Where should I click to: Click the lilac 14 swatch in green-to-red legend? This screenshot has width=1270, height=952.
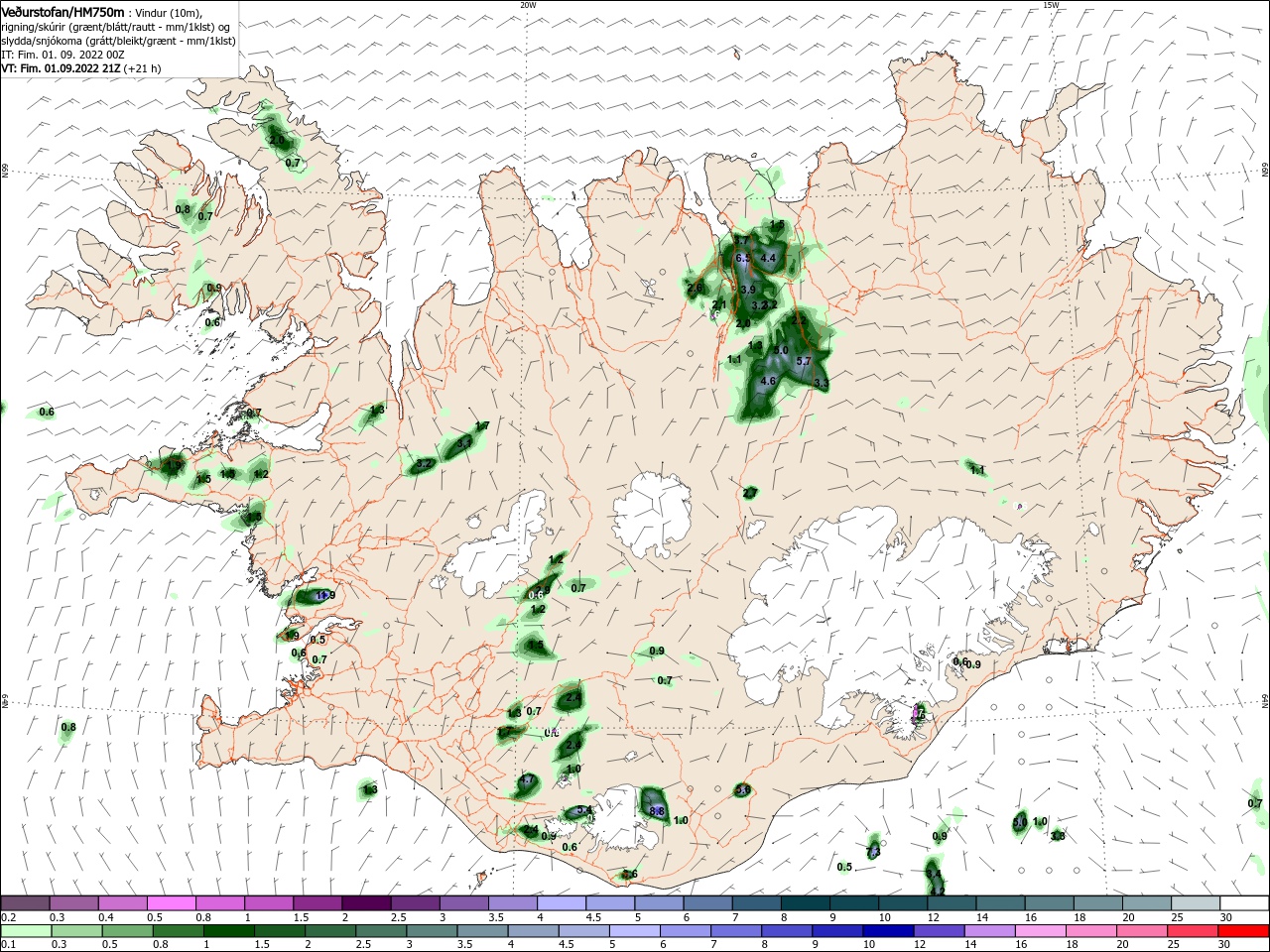tap(990, 931)
